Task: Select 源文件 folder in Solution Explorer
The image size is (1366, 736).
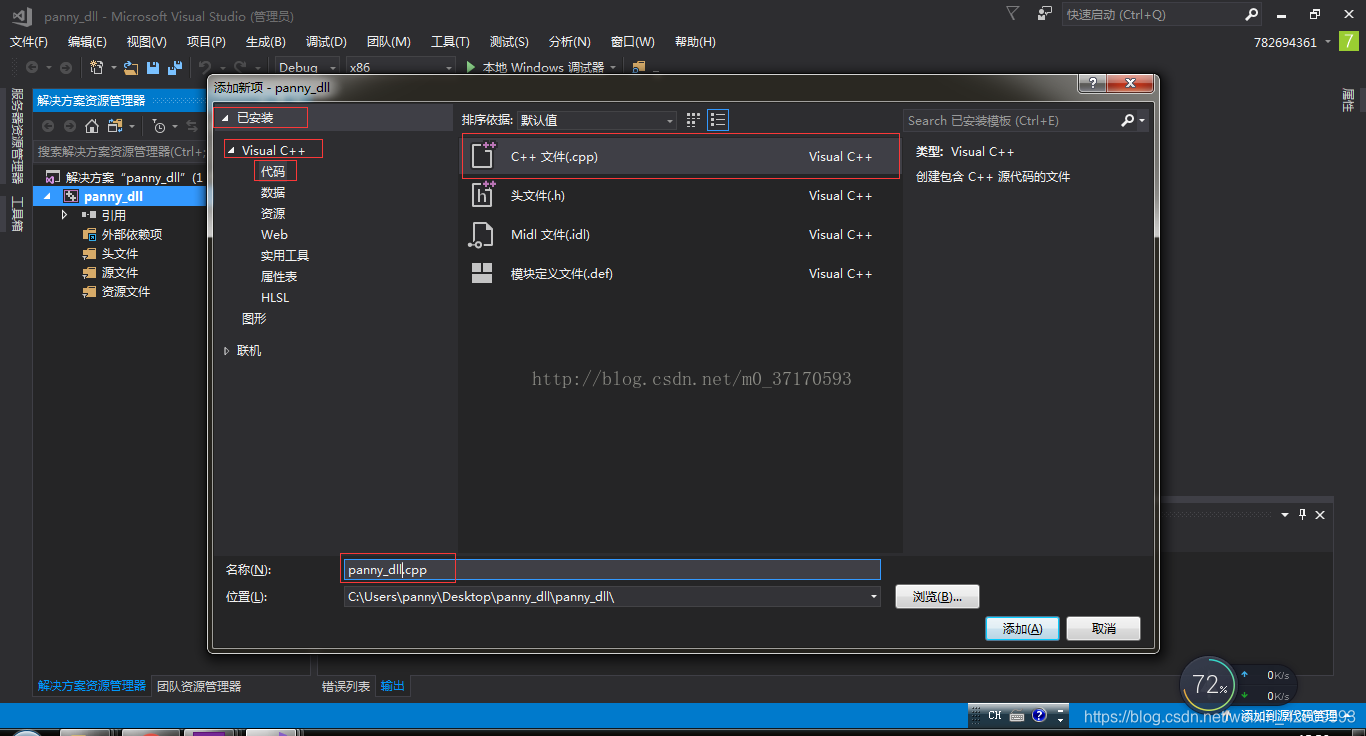Action: point(120,273)
